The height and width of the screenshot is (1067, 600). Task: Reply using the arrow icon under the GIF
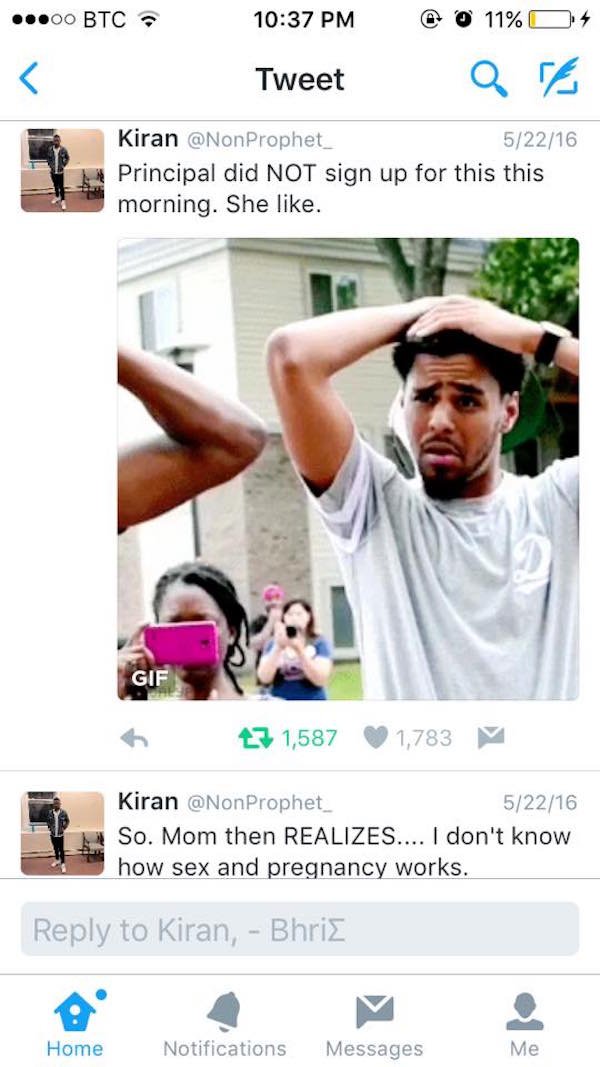(135, 738)
